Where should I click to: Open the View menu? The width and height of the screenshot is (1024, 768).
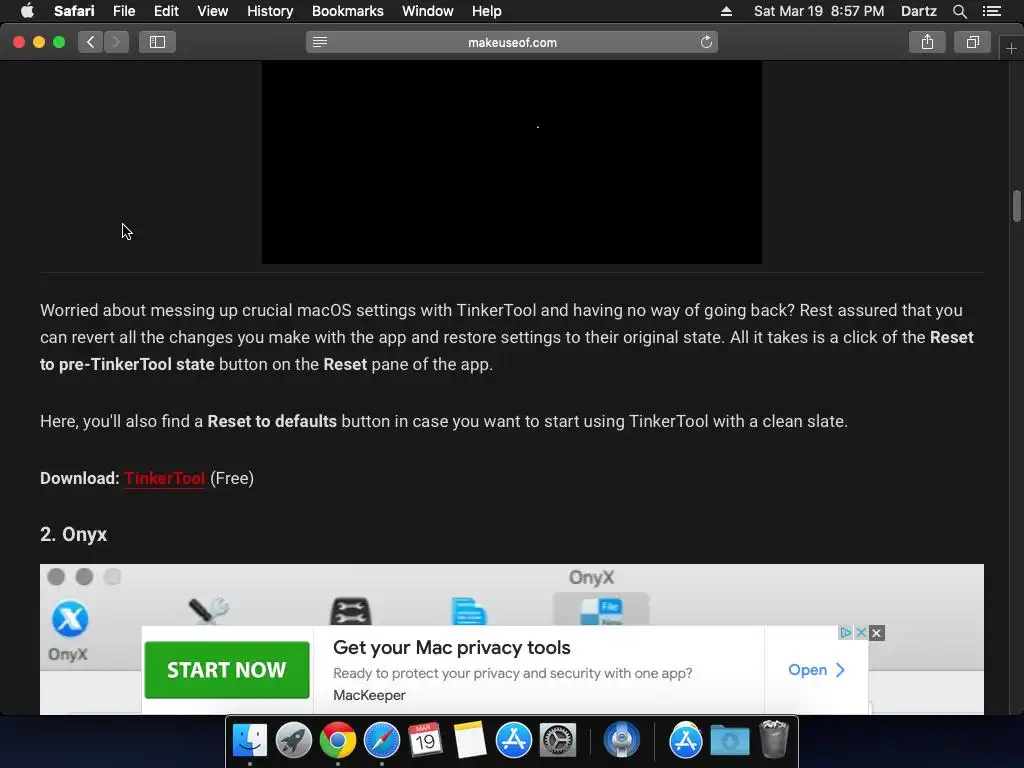click(212, 11)
